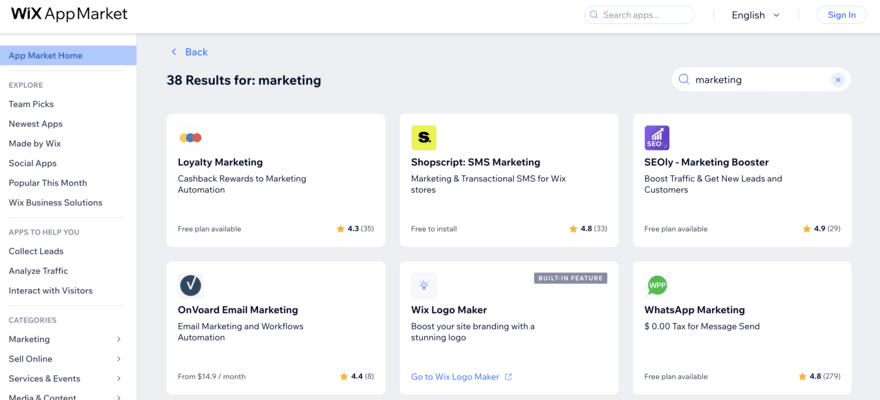Click into the marketing search box
880x400 pixels.
[x=761, y=80]
